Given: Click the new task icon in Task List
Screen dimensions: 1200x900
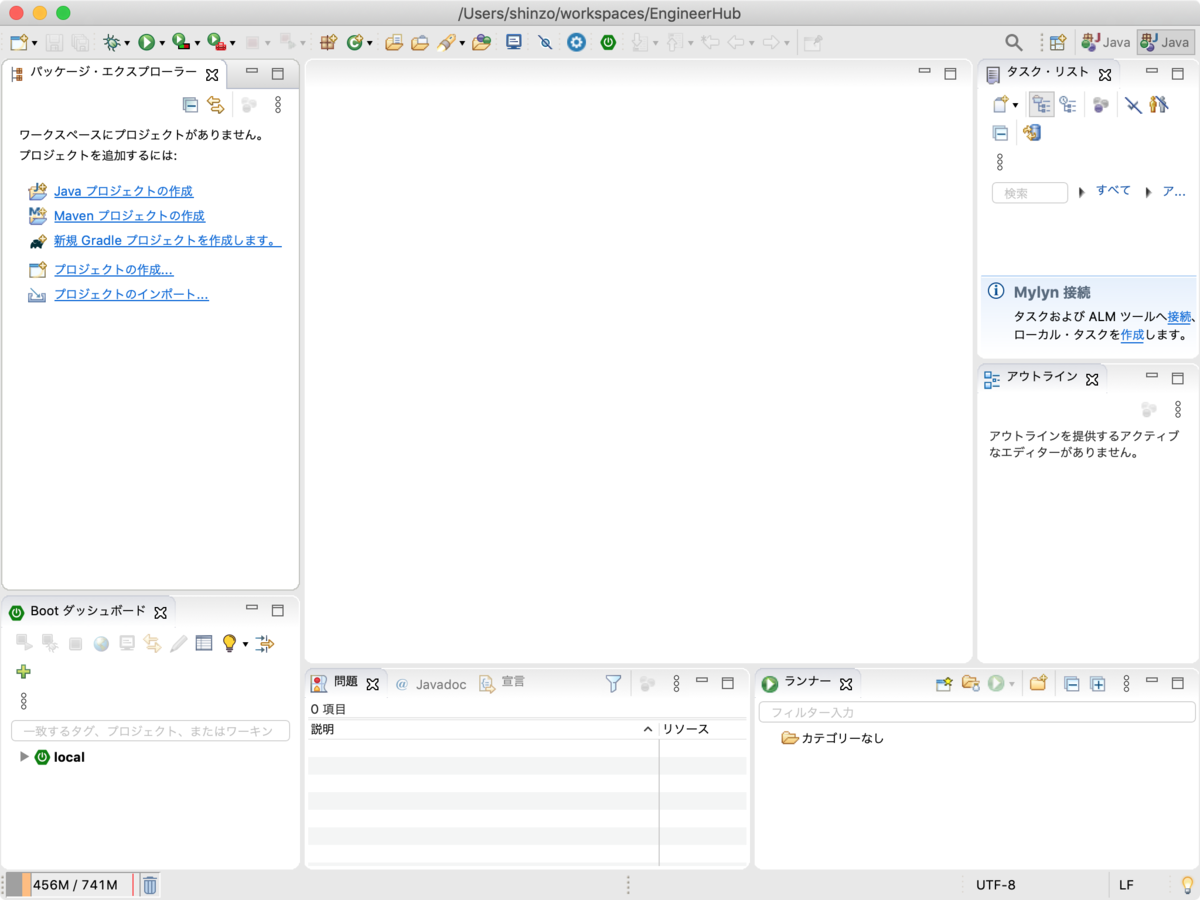Looking at the screenshot, I should click(1000, 105).
